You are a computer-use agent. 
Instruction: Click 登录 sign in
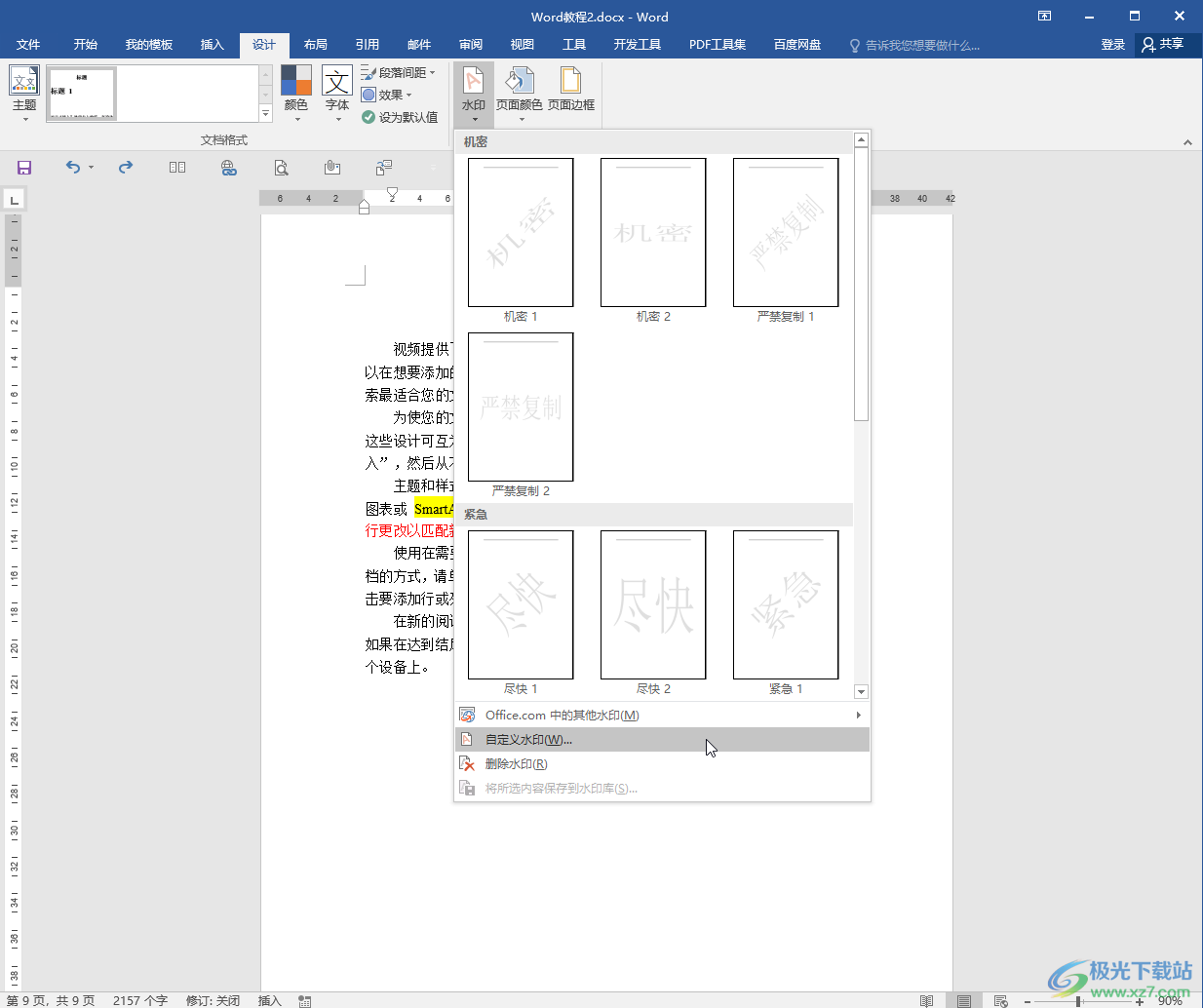[x=1113, y=45]
